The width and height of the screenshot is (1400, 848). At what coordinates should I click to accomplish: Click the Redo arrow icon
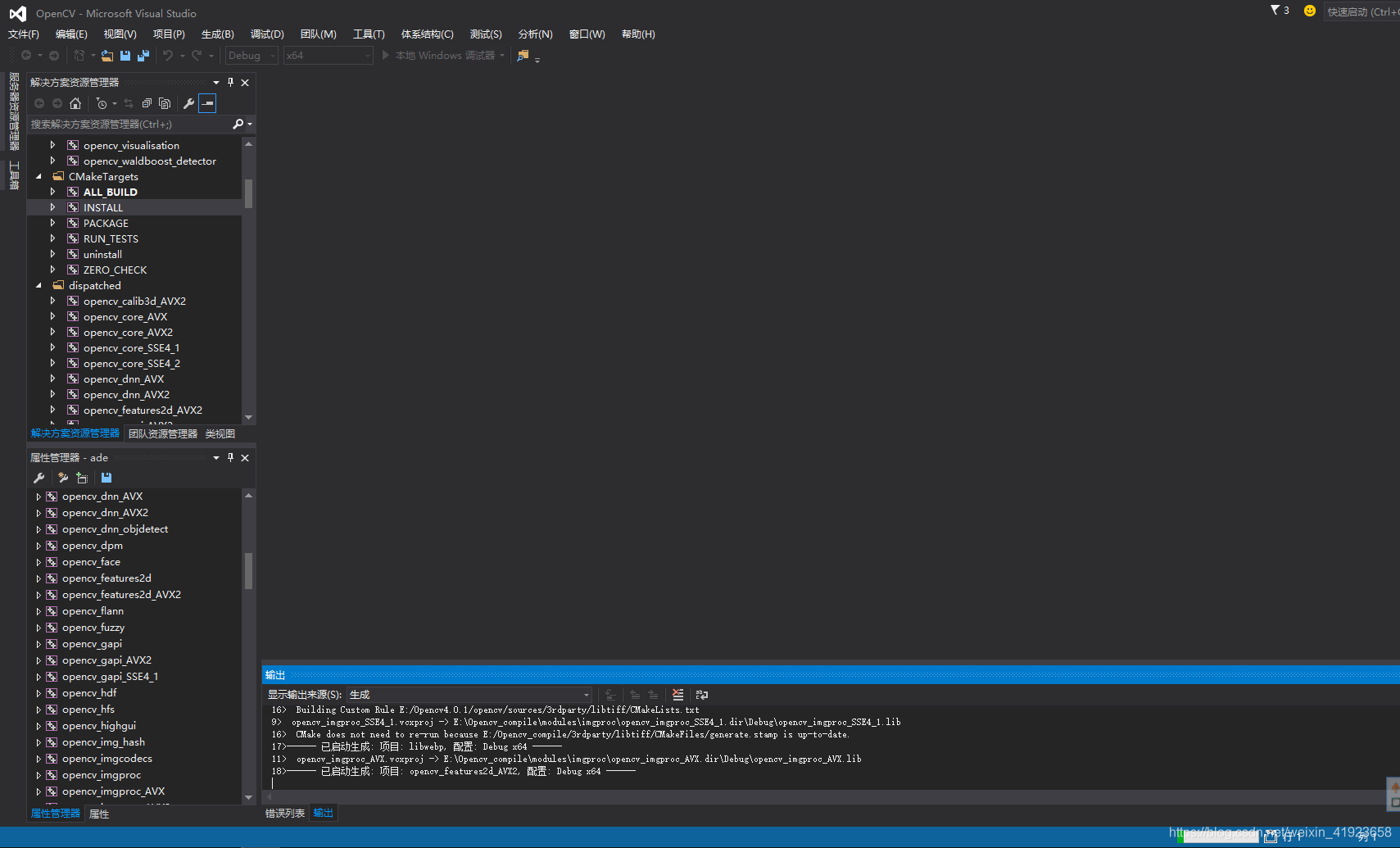tap(197, 56)
